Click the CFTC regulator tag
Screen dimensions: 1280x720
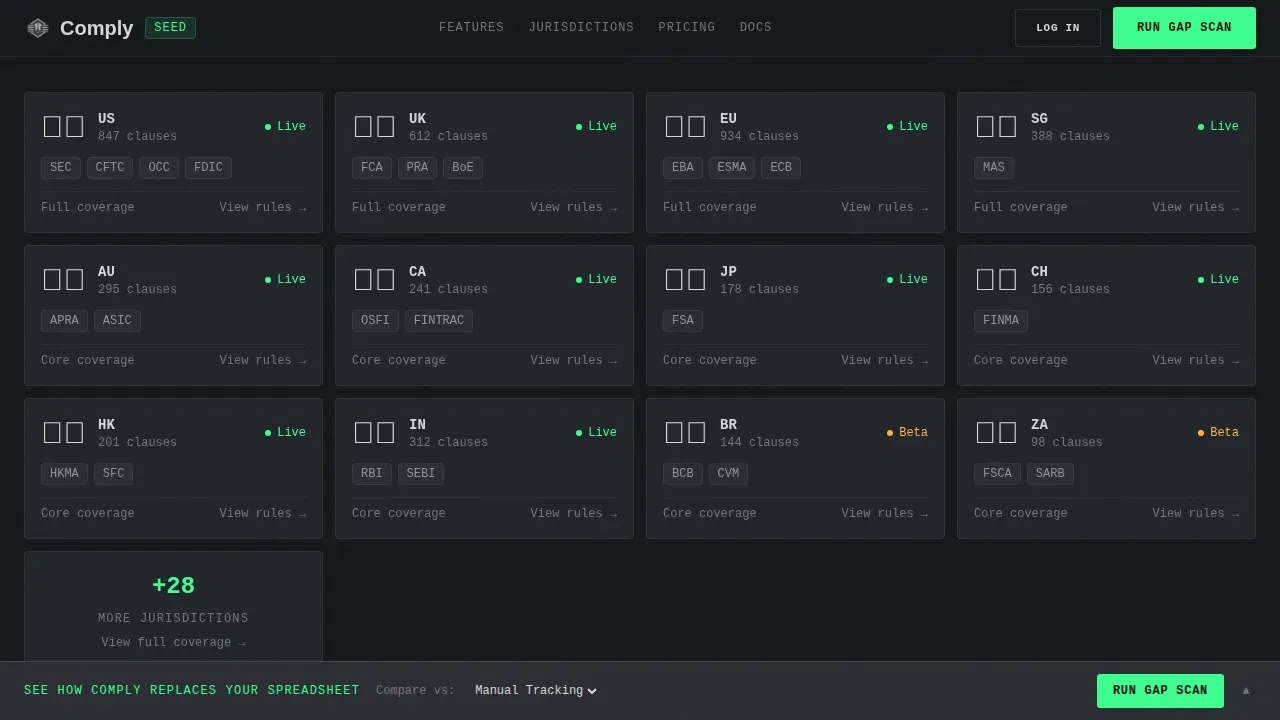pyautogui.click(x=110, y=168)
